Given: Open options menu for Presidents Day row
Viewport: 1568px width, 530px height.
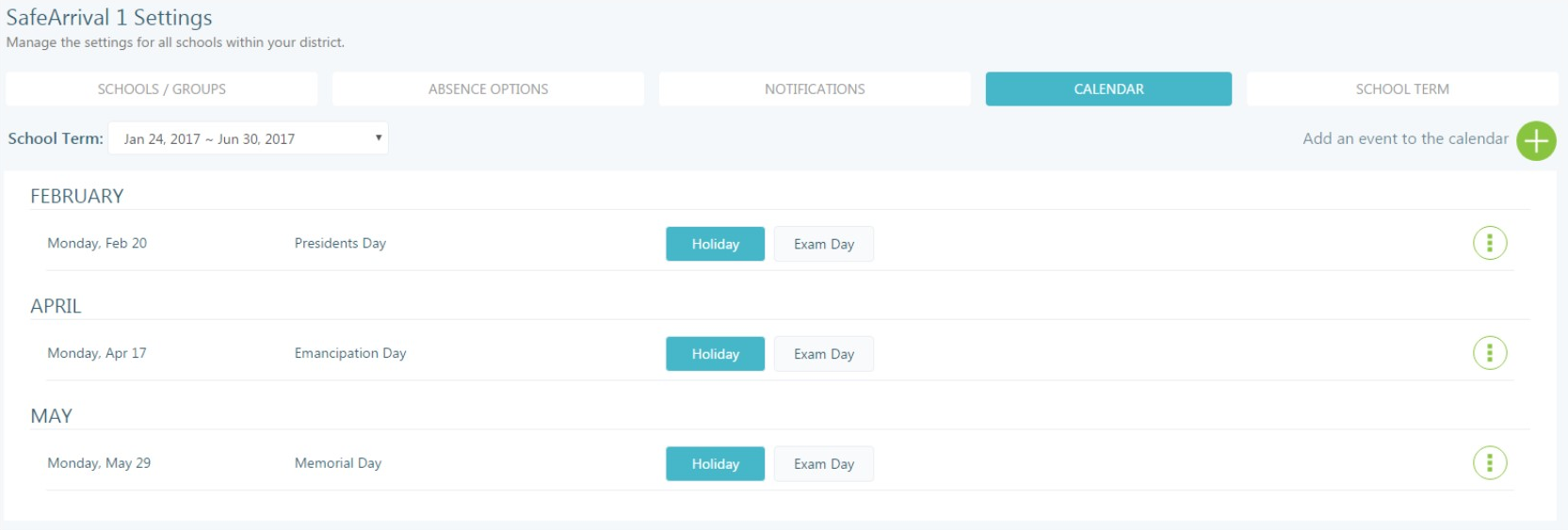Looking at the screenshot, I should point(1489,243).
